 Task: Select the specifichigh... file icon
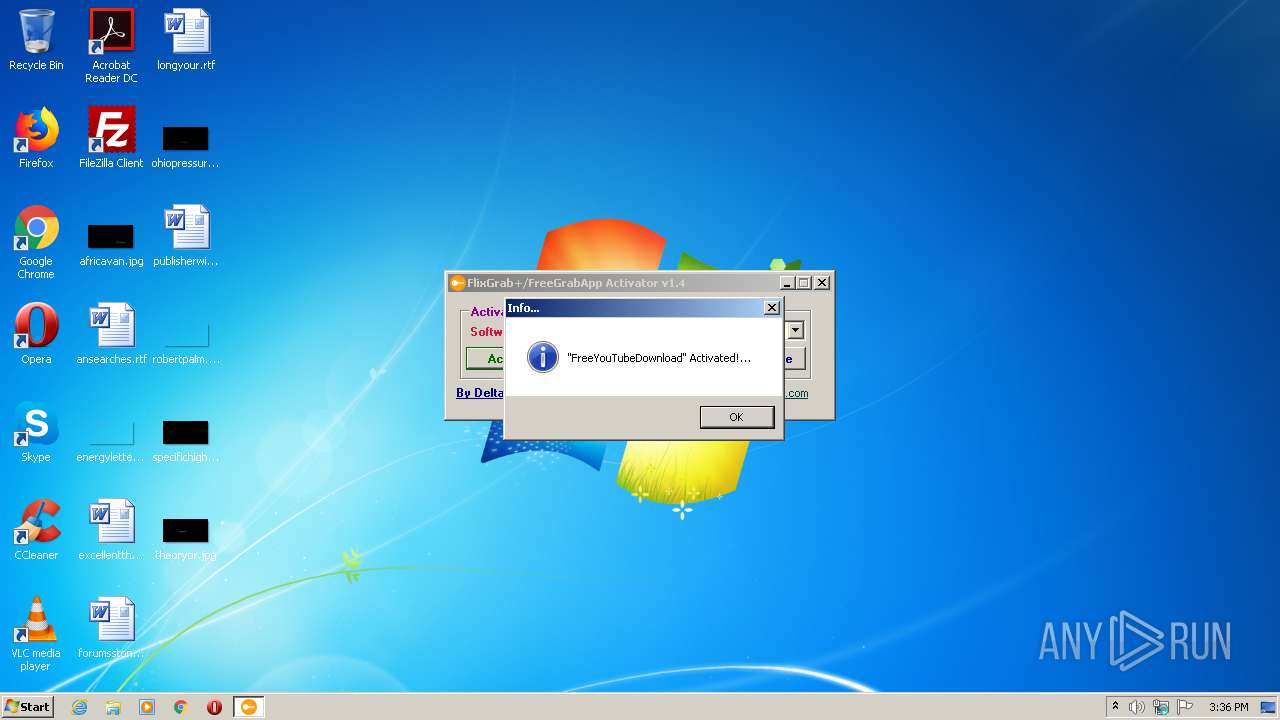[186, 440]
